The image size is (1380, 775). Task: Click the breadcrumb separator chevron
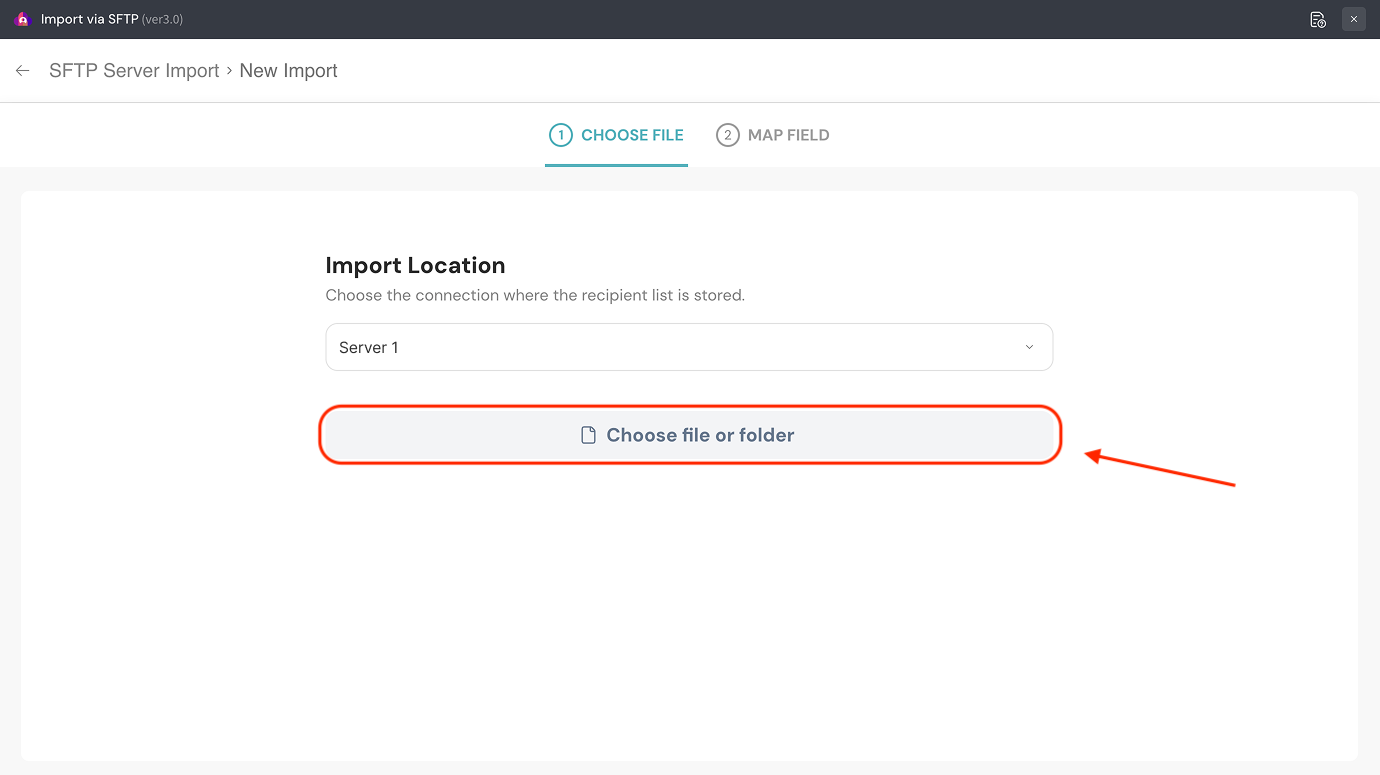(229, 71)
